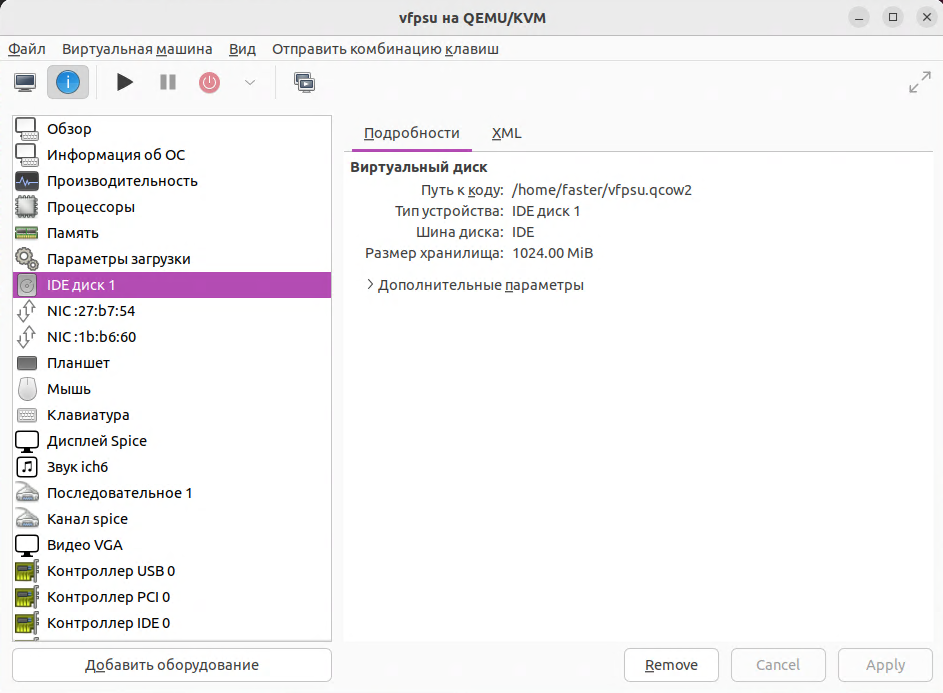
Task: Click the red Shut Down power icon
Action: pyautogui.click(x=209, y=82)
